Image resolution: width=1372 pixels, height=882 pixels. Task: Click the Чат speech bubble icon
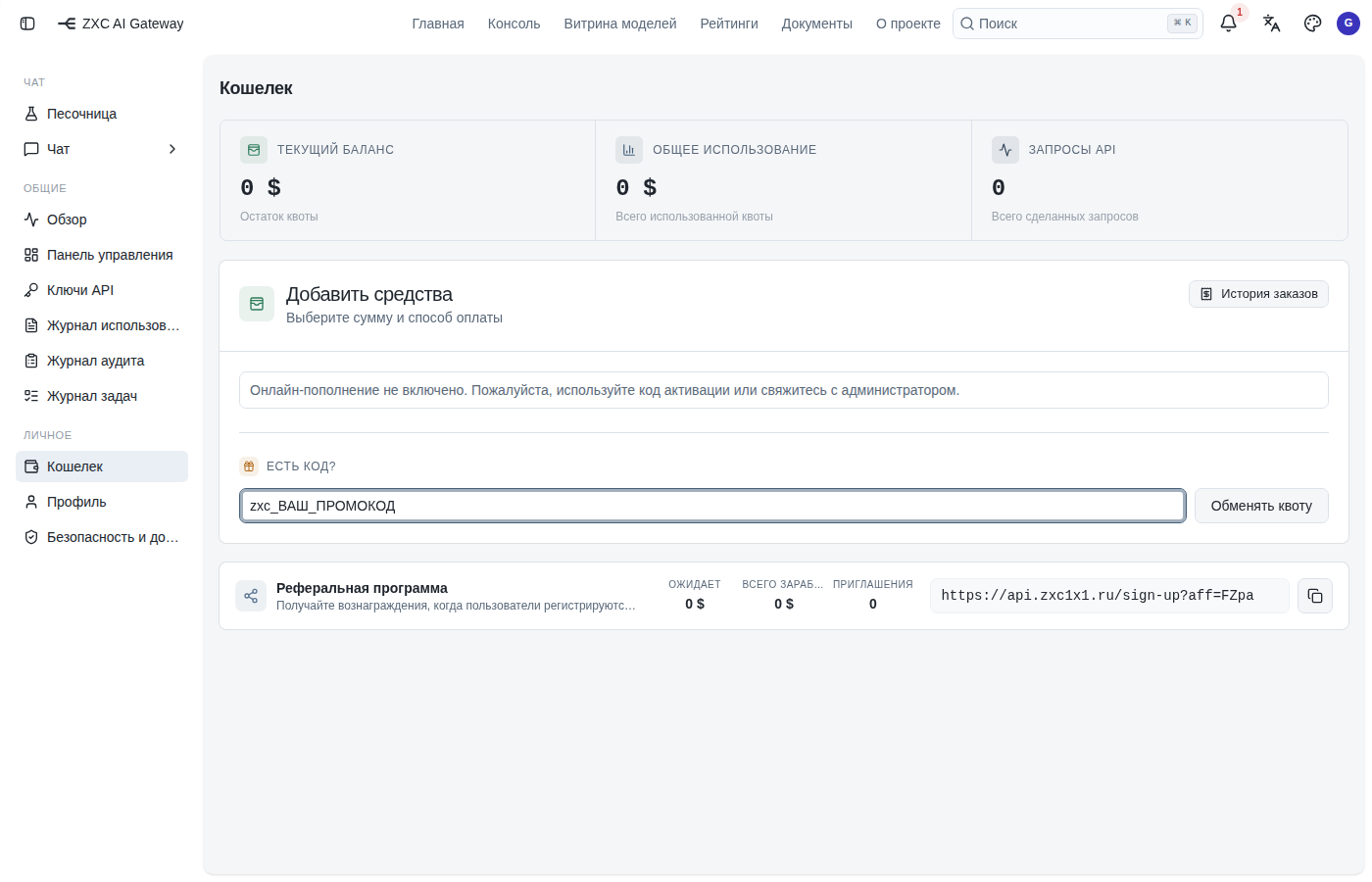31,149
